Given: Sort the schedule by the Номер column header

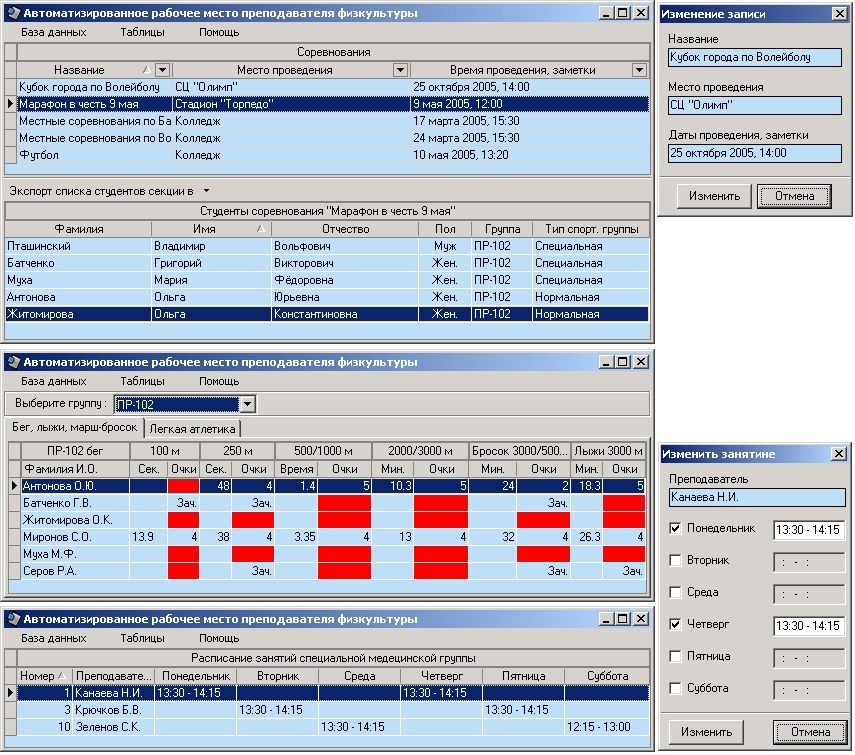Looking at the screenshot, I should [x=44, y=676].
